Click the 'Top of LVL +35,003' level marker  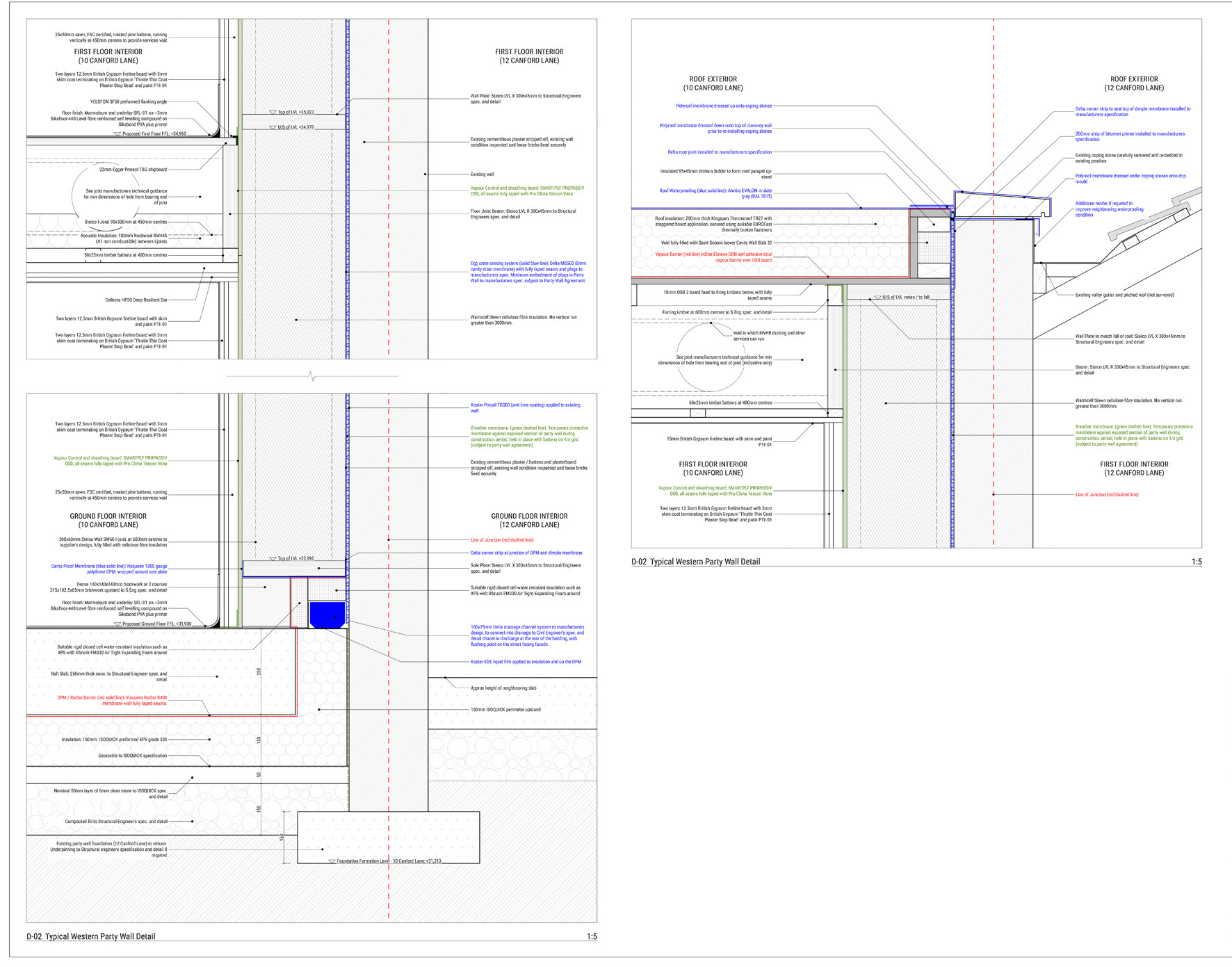pyautogui.click(x=295, y=112)
